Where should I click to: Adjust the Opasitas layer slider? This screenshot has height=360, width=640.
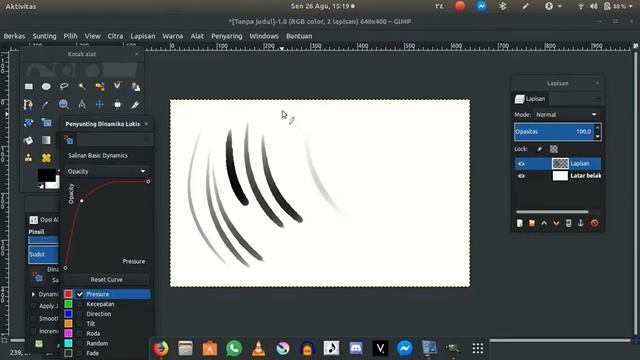pos(553,131)
